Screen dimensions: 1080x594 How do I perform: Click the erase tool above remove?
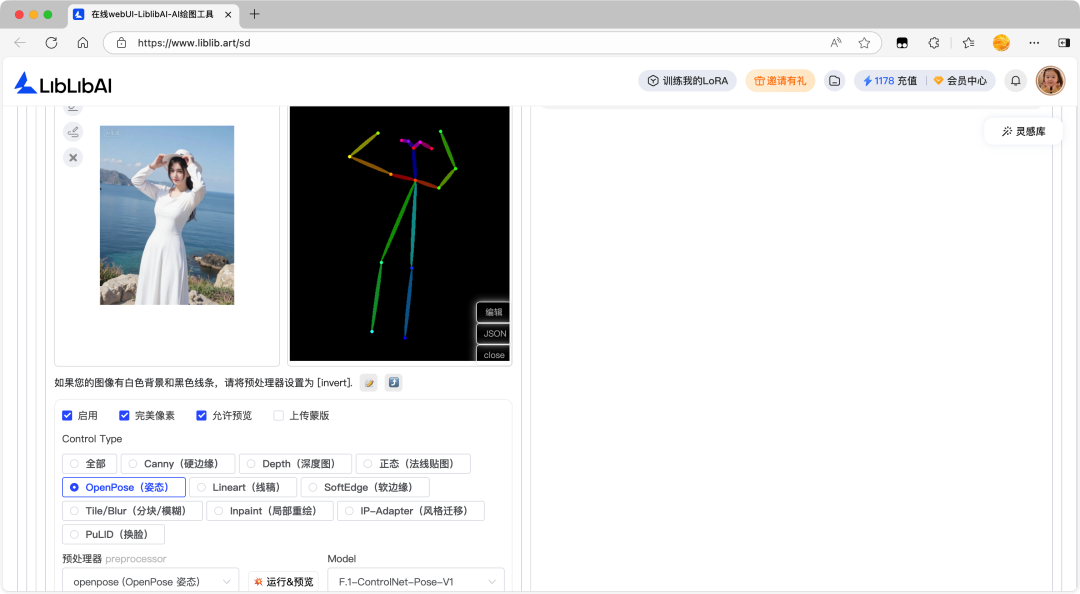[73, 132]
